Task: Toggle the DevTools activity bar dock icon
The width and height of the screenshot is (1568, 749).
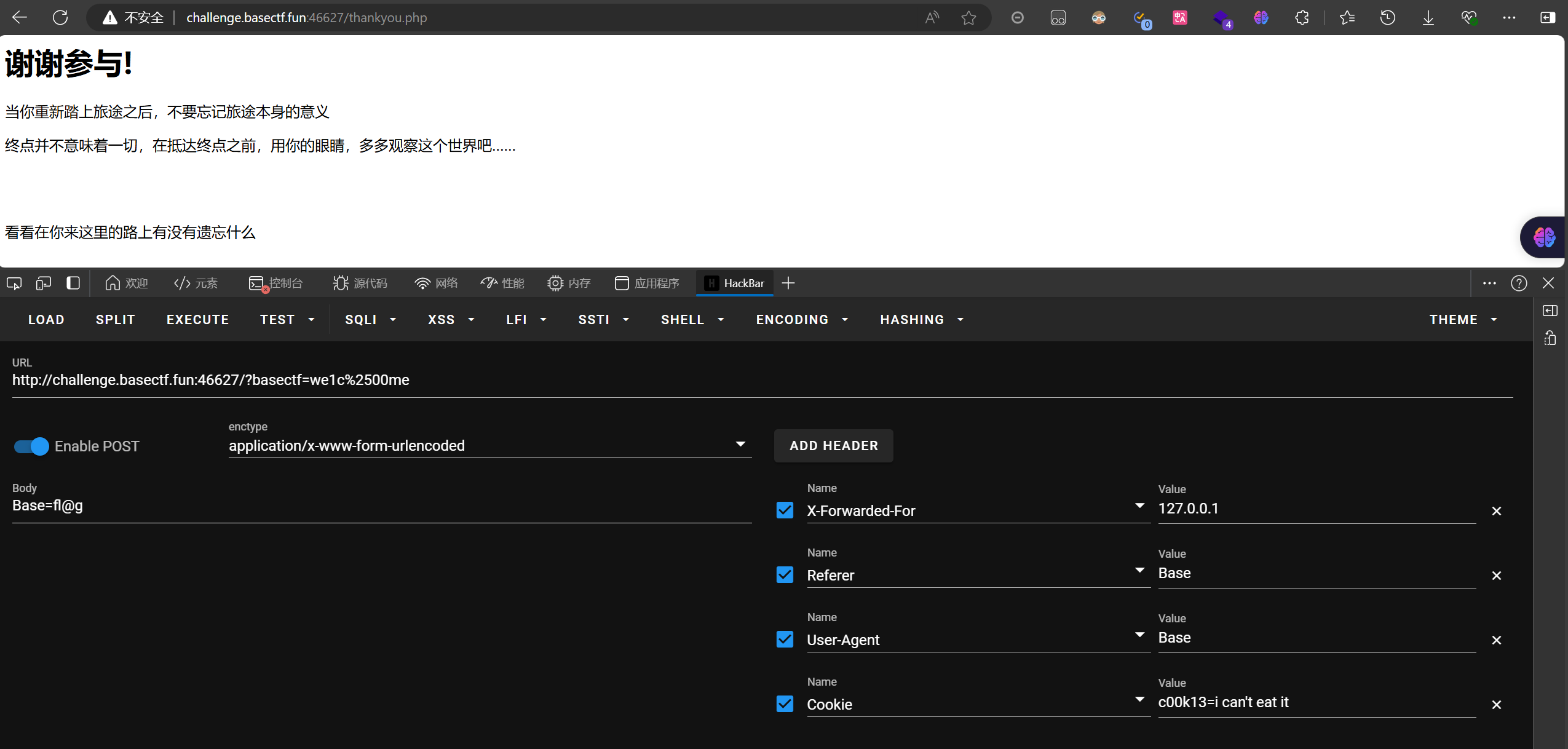Action: tap(73, 283)
